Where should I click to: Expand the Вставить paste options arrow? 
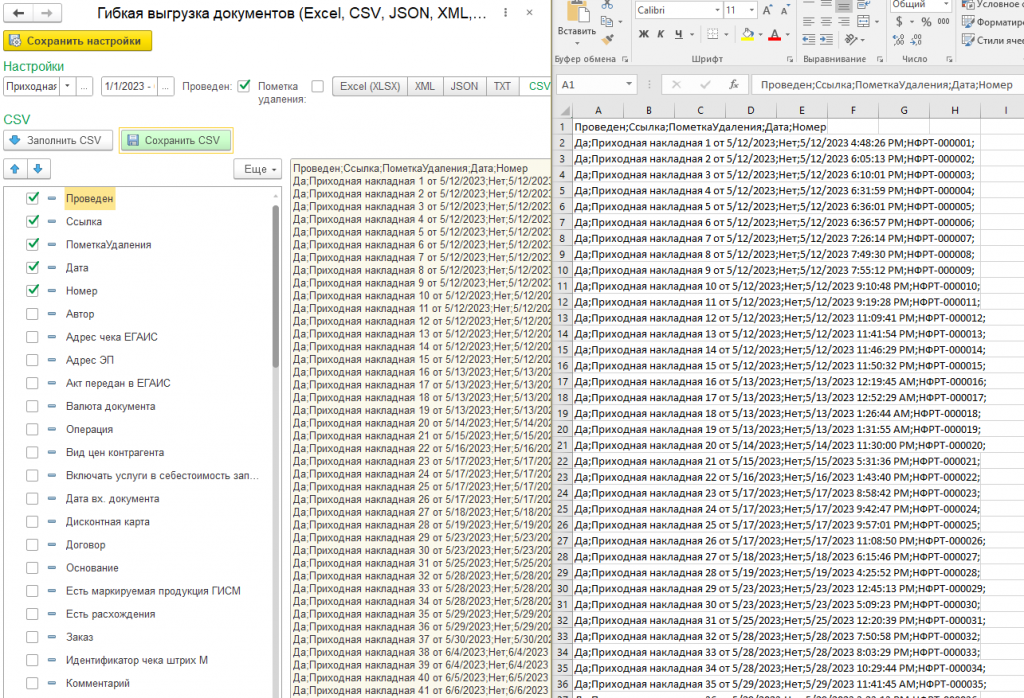pos(577,42)
